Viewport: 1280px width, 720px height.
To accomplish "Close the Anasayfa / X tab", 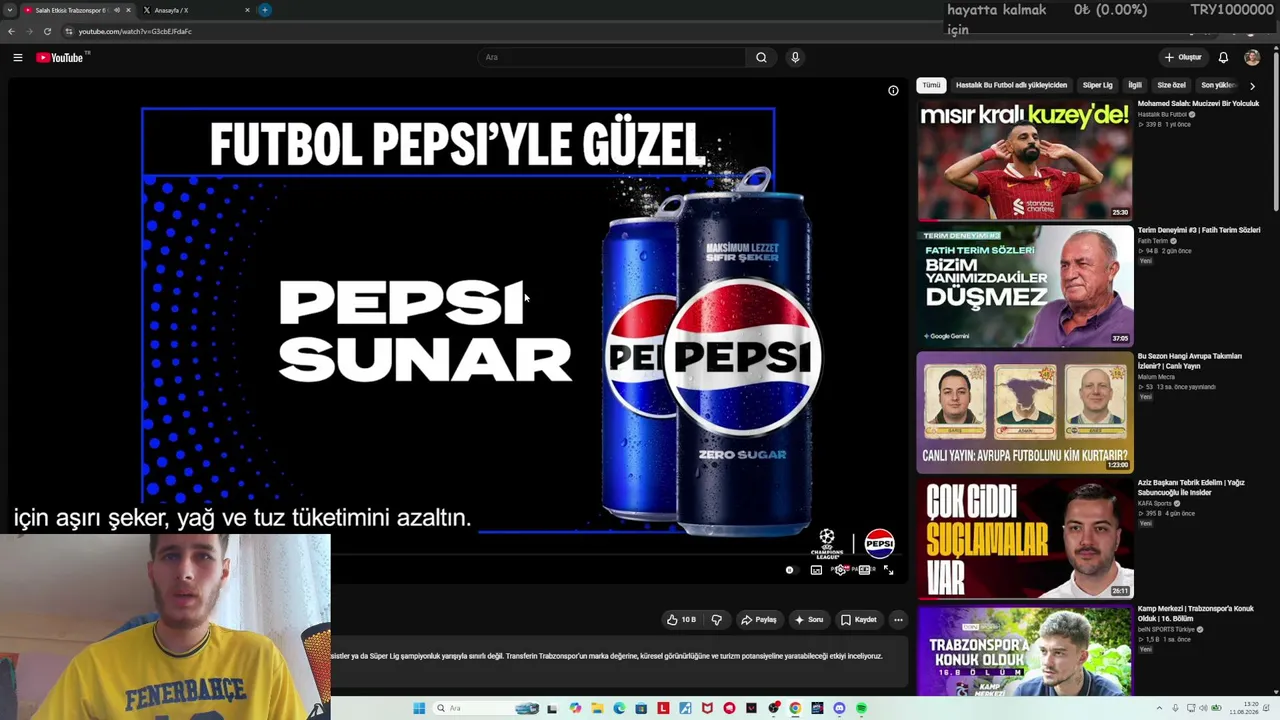I will (247, 10).
